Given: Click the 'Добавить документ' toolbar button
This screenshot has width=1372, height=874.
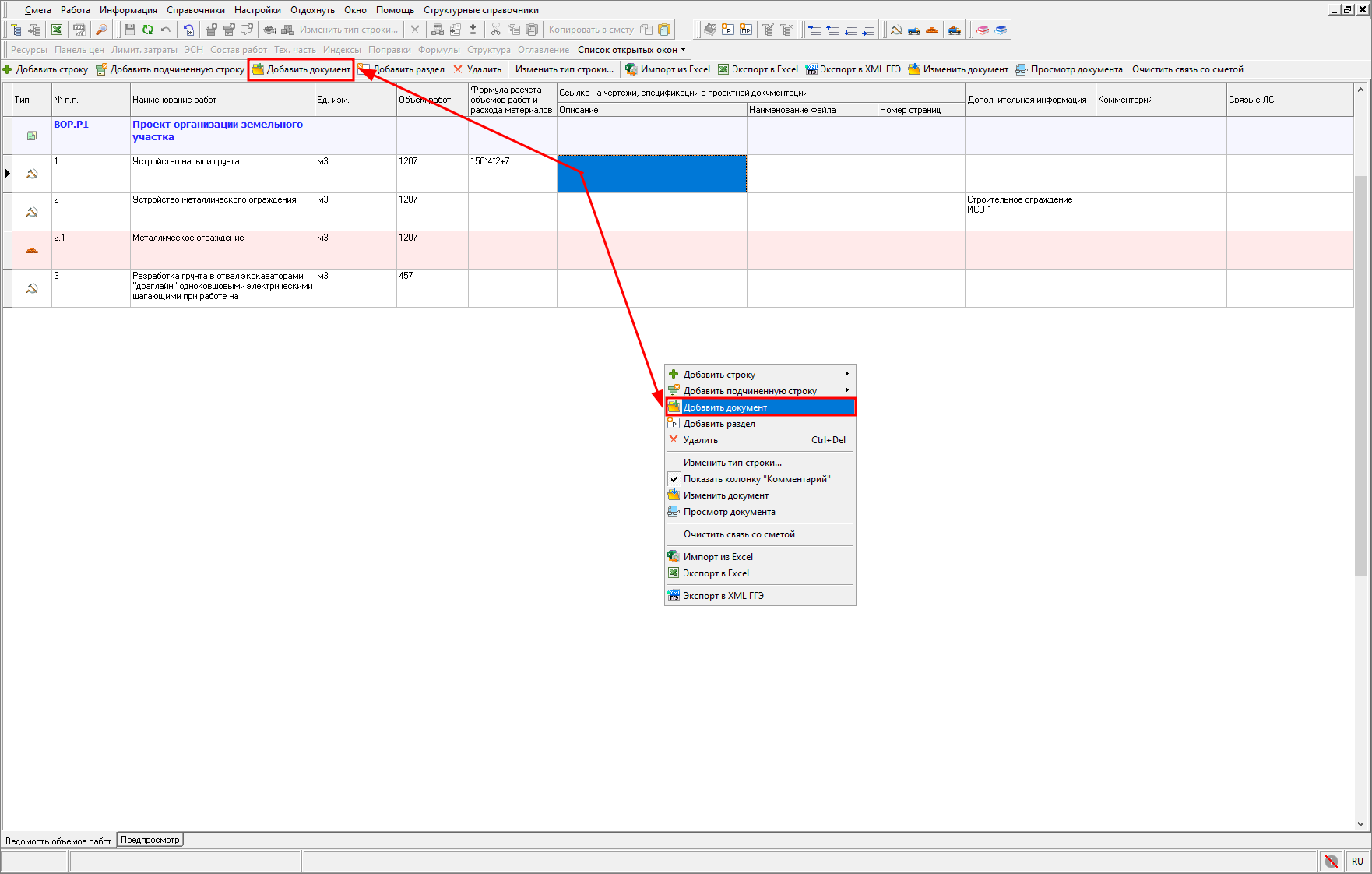Looking at the screenshot, I should 301,69.
